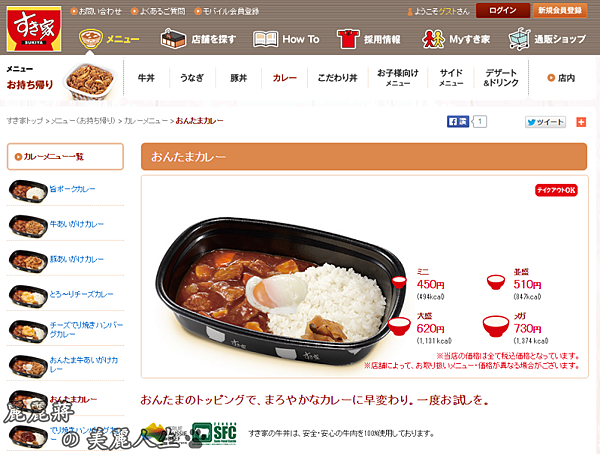Click the 新規会員登録 button
This screenshot has height=454, width=600.
560,11
